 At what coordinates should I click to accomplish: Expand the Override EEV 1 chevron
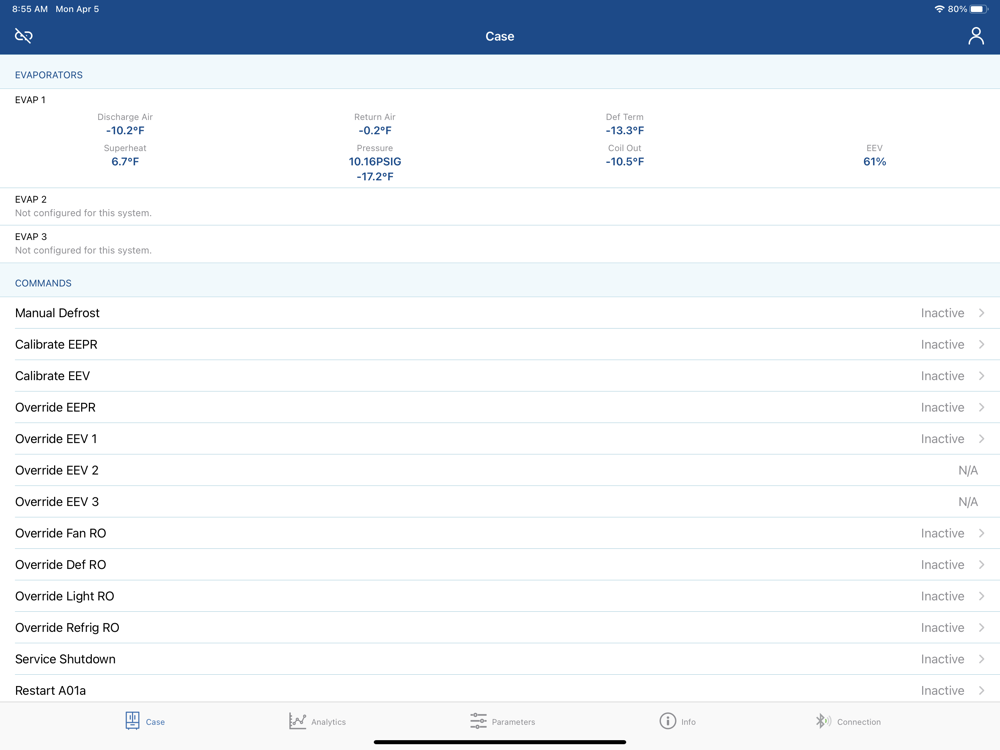(982, 439)
